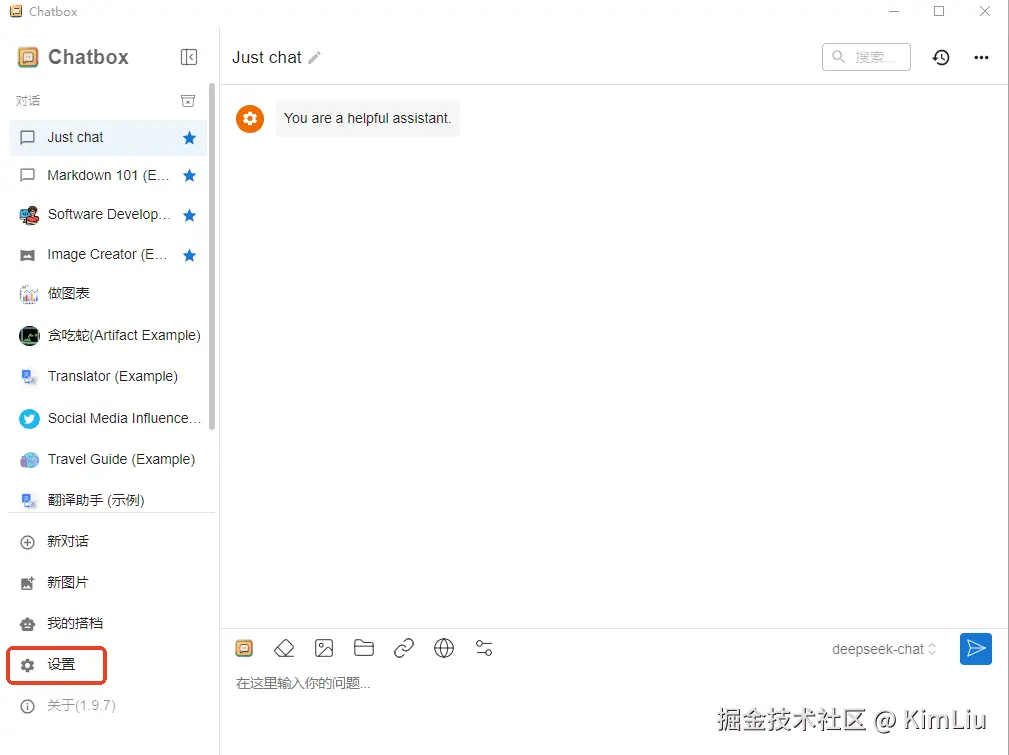1009x755 pixels.
Task: Click the image attachment icon
Action: click(324, 648)
